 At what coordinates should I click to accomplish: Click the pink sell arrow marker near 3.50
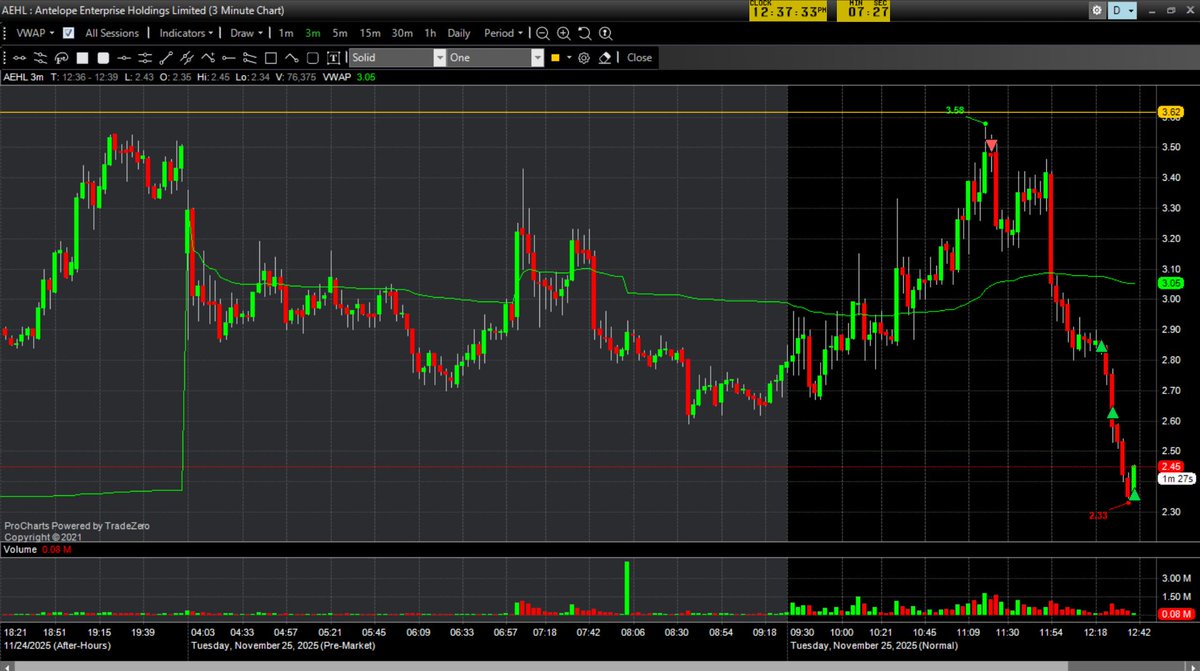click(x=991, y=146)
